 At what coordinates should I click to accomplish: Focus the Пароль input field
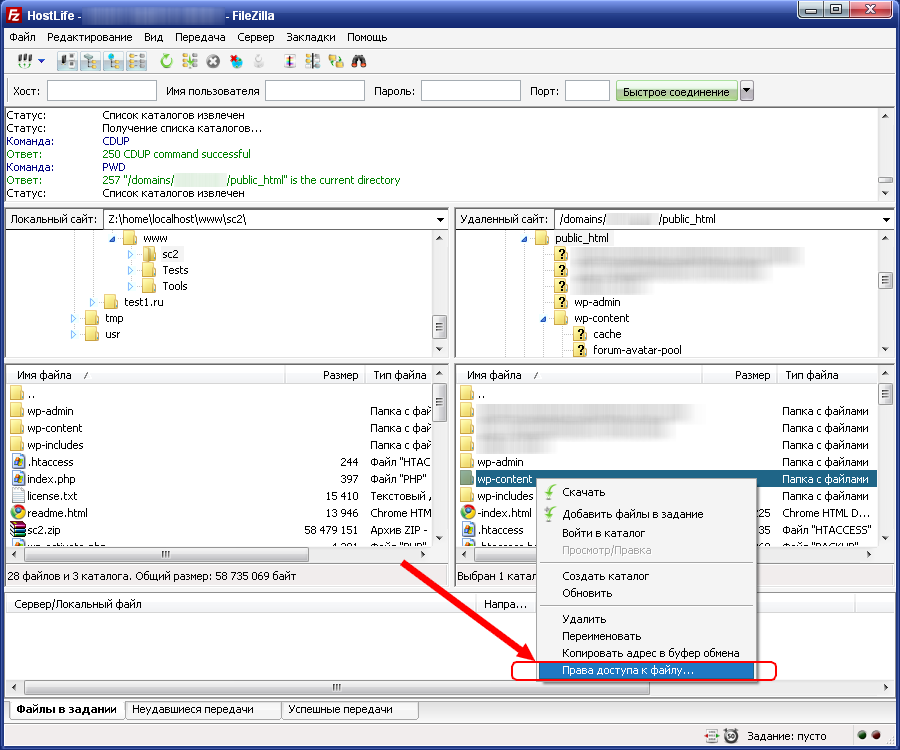click(x=471, y=91)
